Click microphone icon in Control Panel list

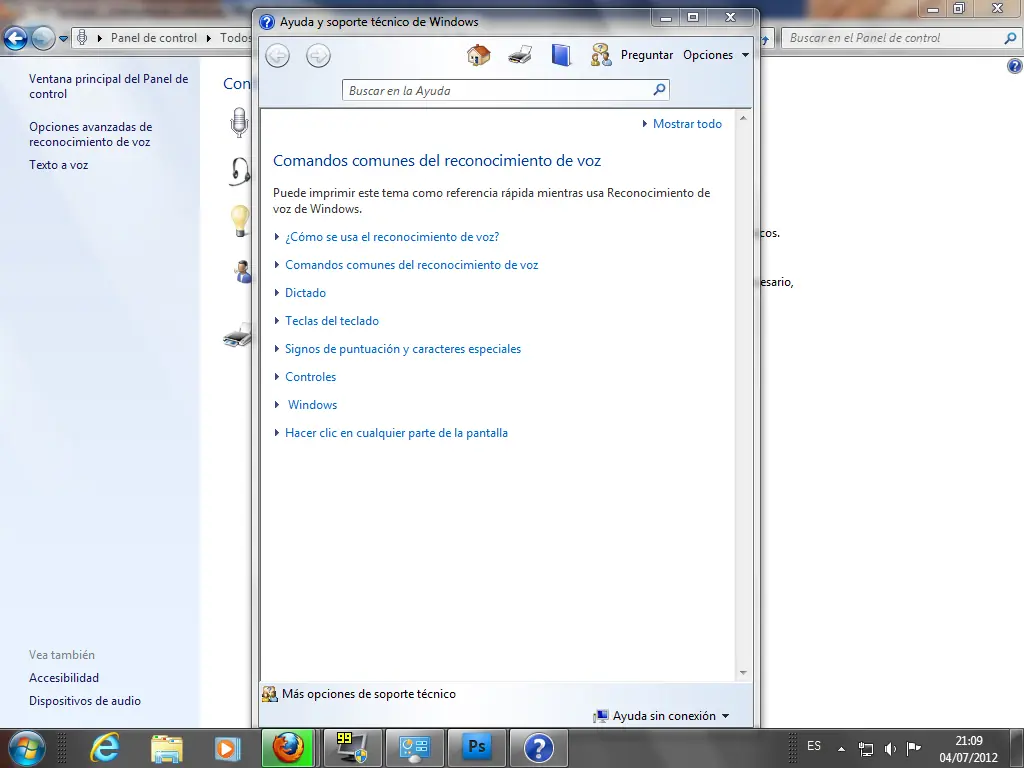point(240,122)
